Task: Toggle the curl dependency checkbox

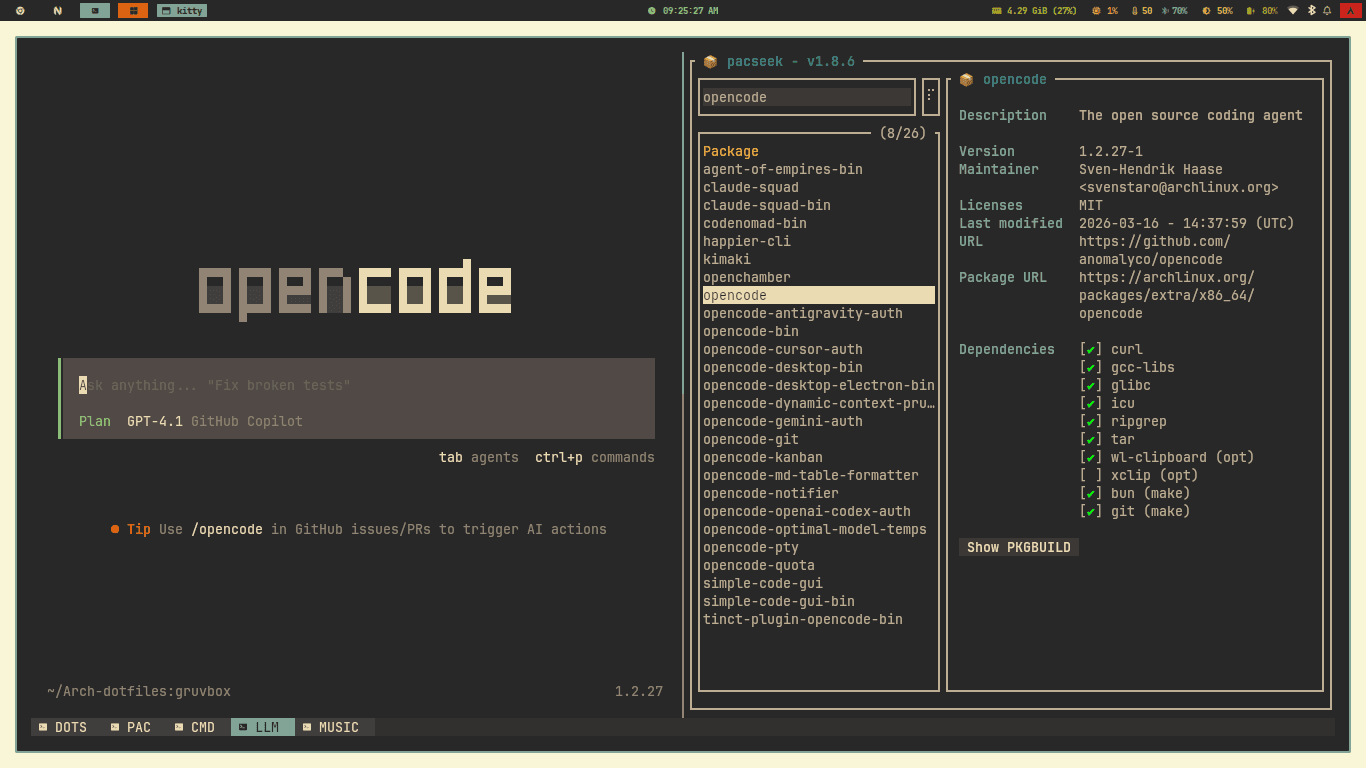Action: 1091,349
